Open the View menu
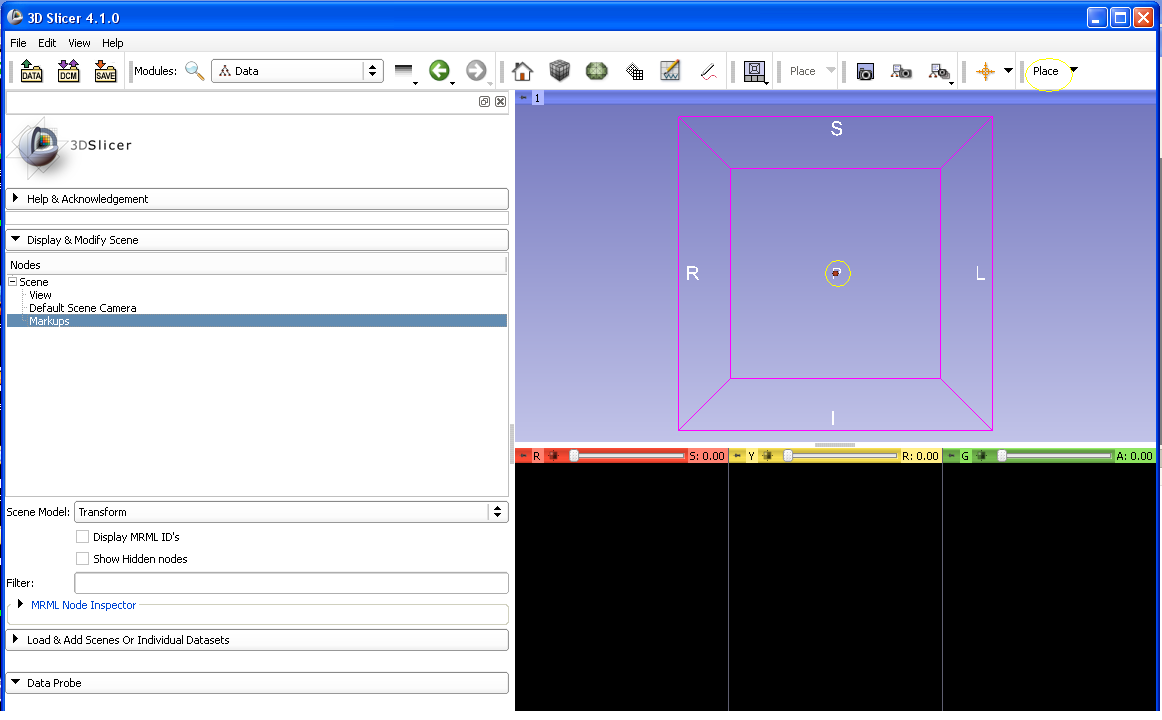 (x=79, y=43)
